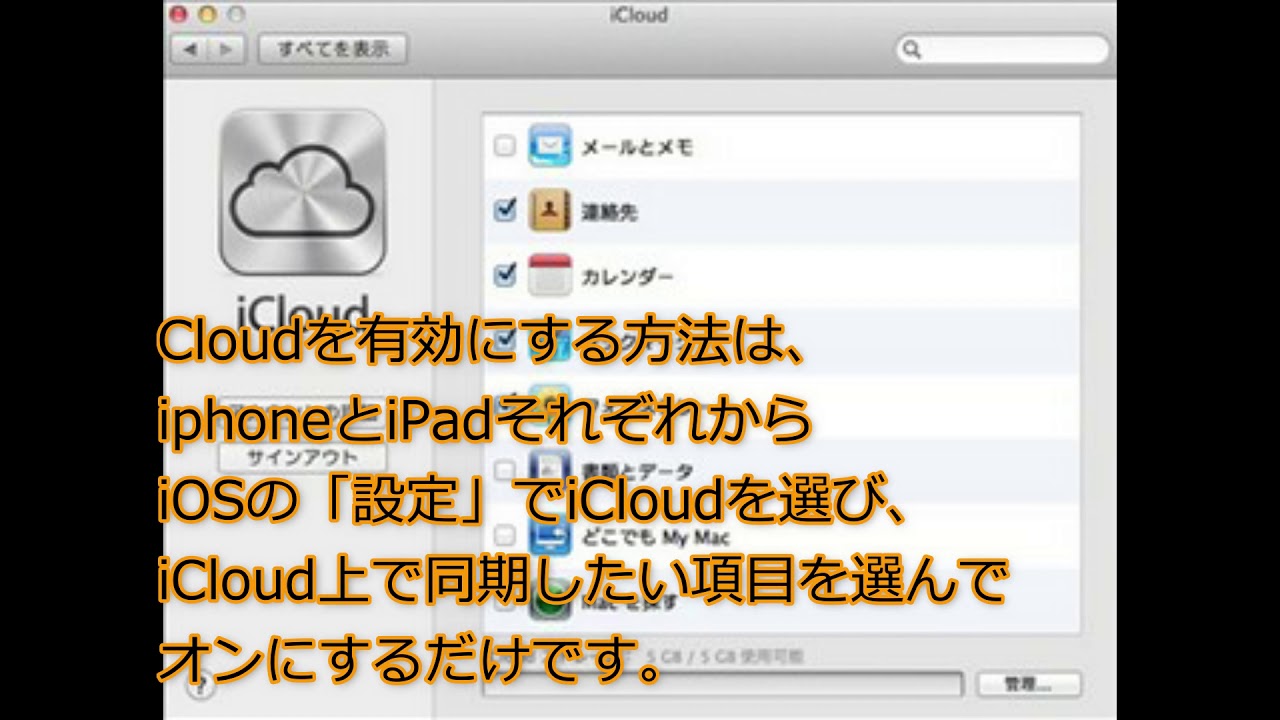Click the iCloud window title
The width and height of the screenshot is (1280, 720).
[x=638, y=15]
